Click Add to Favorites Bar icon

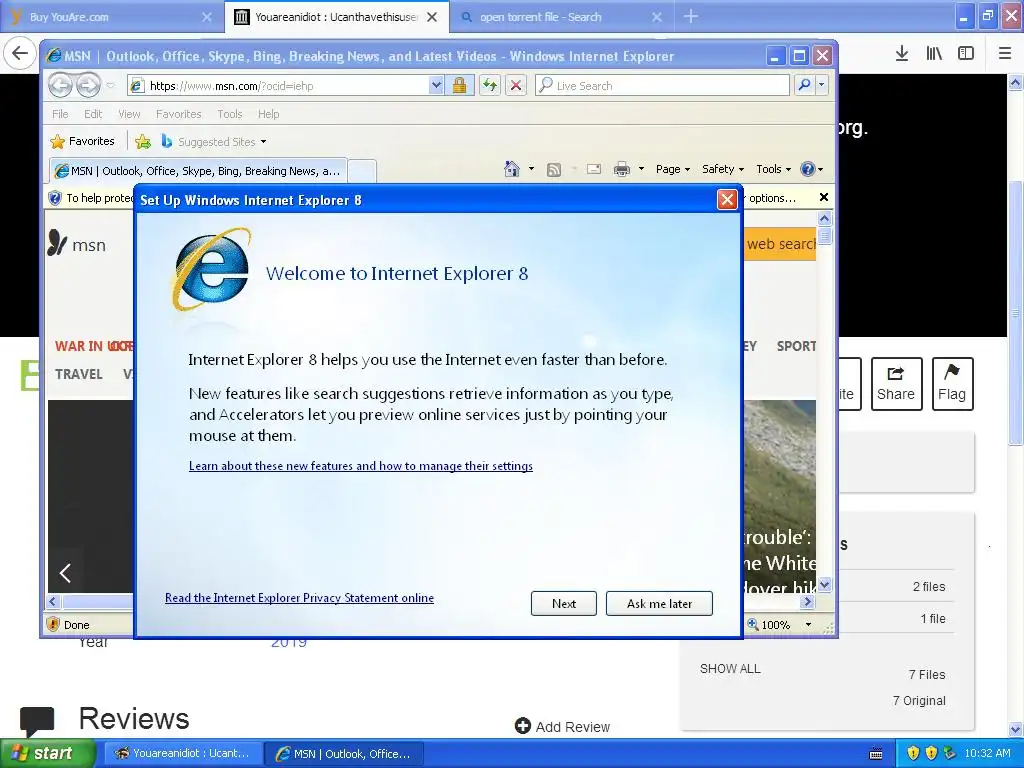coord(143,141)
